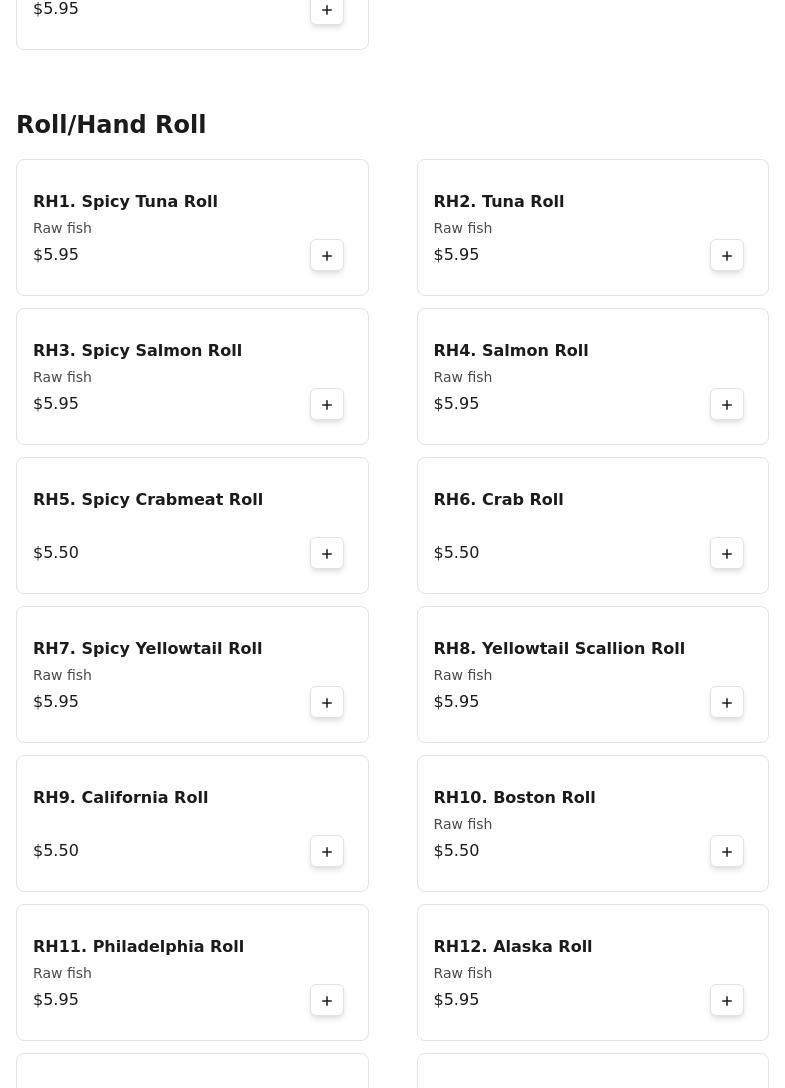Click the Roll/Hand Roll section heading

click(x=111, y=125)
